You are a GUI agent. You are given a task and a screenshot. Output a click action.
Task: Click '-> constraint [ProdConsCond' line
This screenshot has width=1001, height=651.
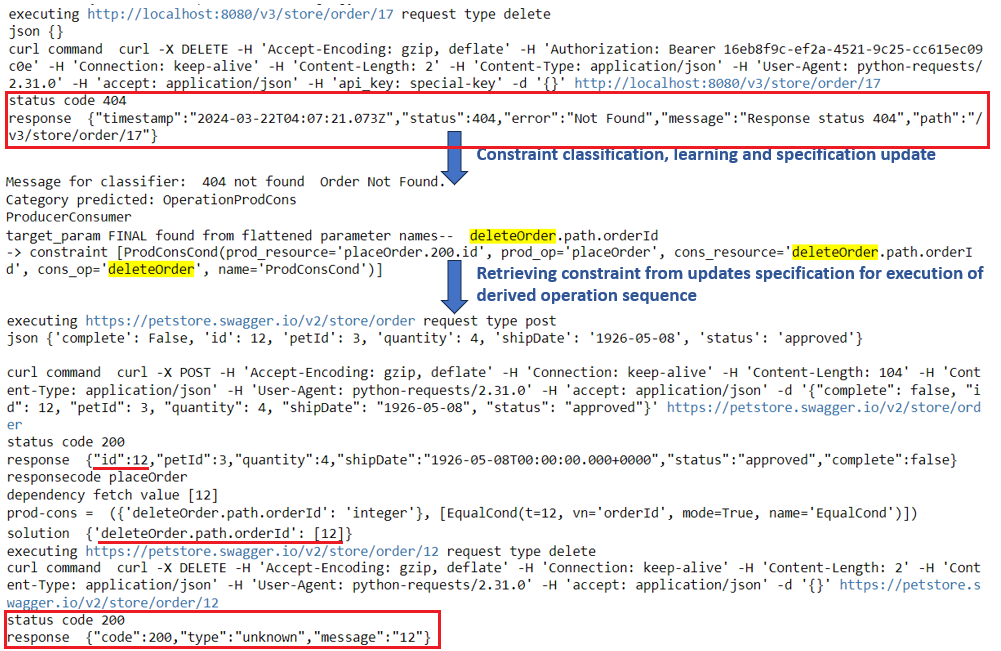(x=490, y=261)
